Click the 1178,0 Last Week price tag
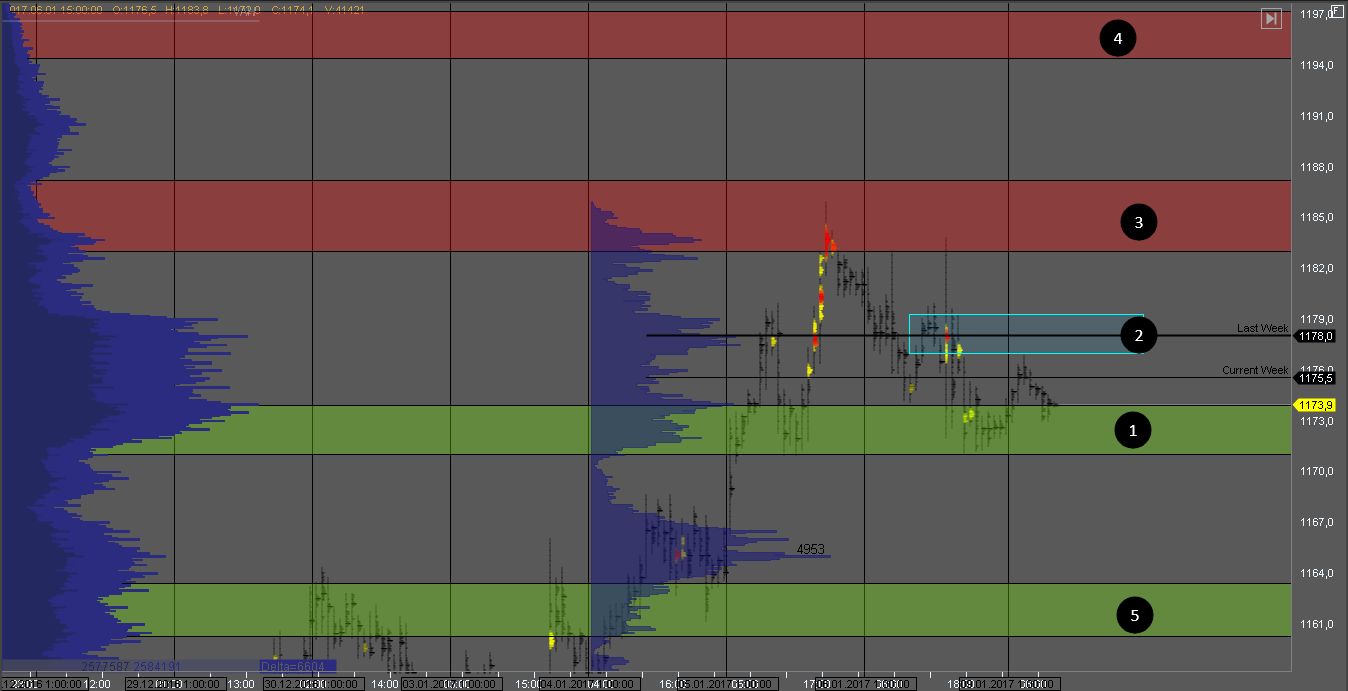 (x=1315, y=337)
